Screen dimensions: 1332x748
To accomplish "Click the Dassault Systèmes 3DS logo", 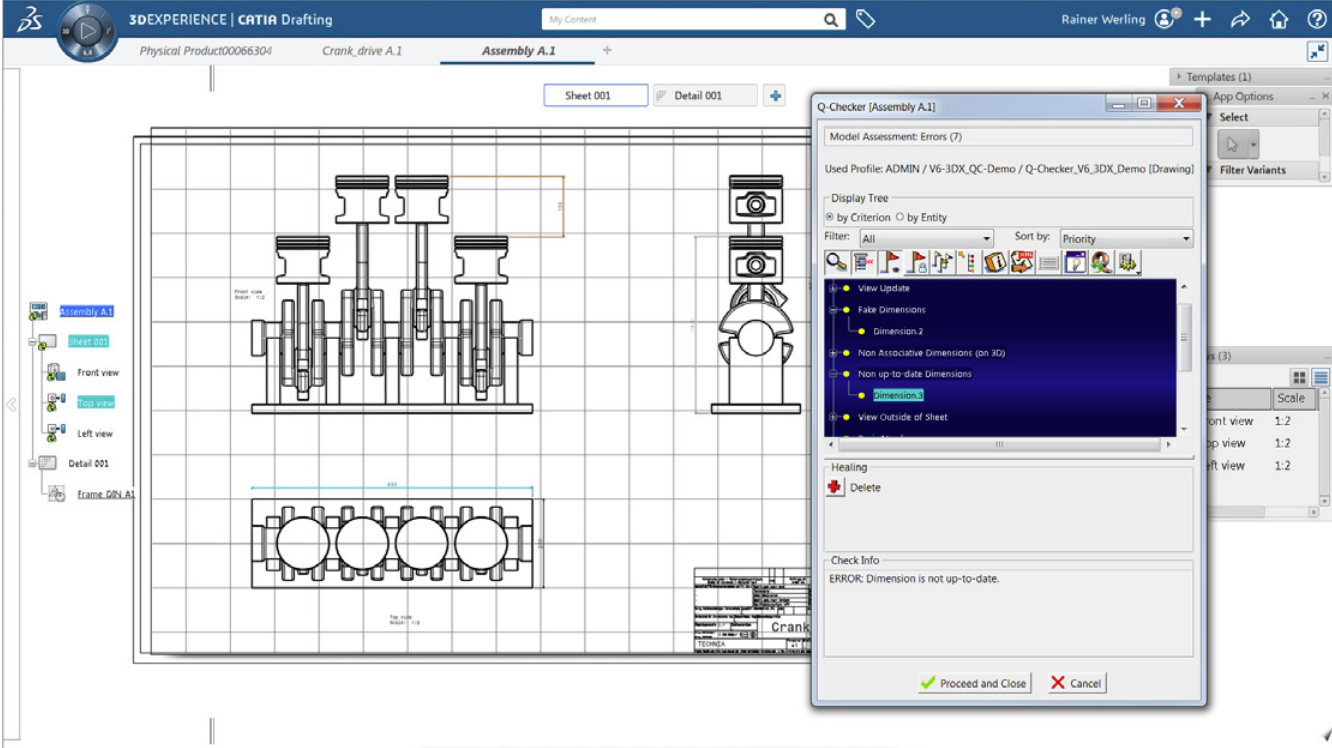I will (x=28, y=19).
